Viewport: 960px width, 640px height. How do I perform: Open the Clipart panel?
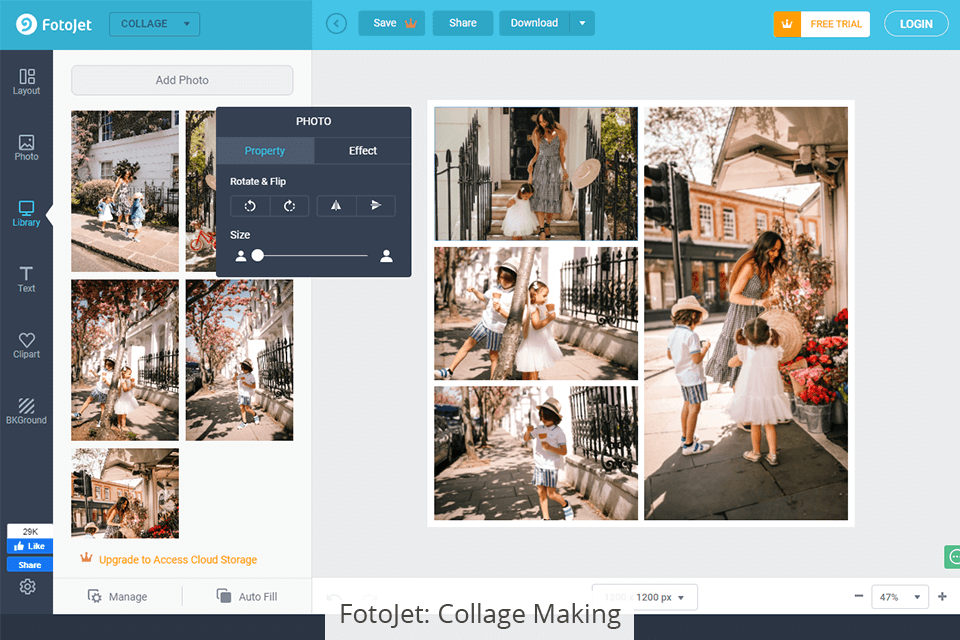(26, 345)
